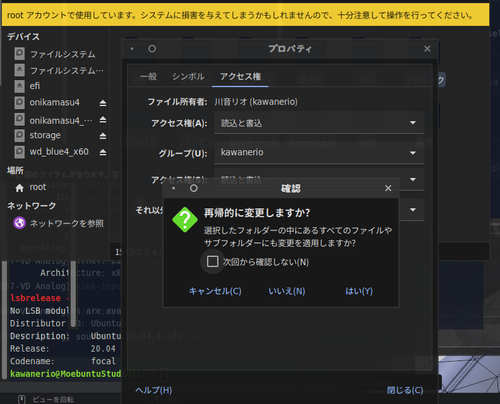Viewport: 500px width, 404px height.
Task: Open グループ(U) kawanerio dropdown
Action: pyautogui.click(x=319, y=153)
